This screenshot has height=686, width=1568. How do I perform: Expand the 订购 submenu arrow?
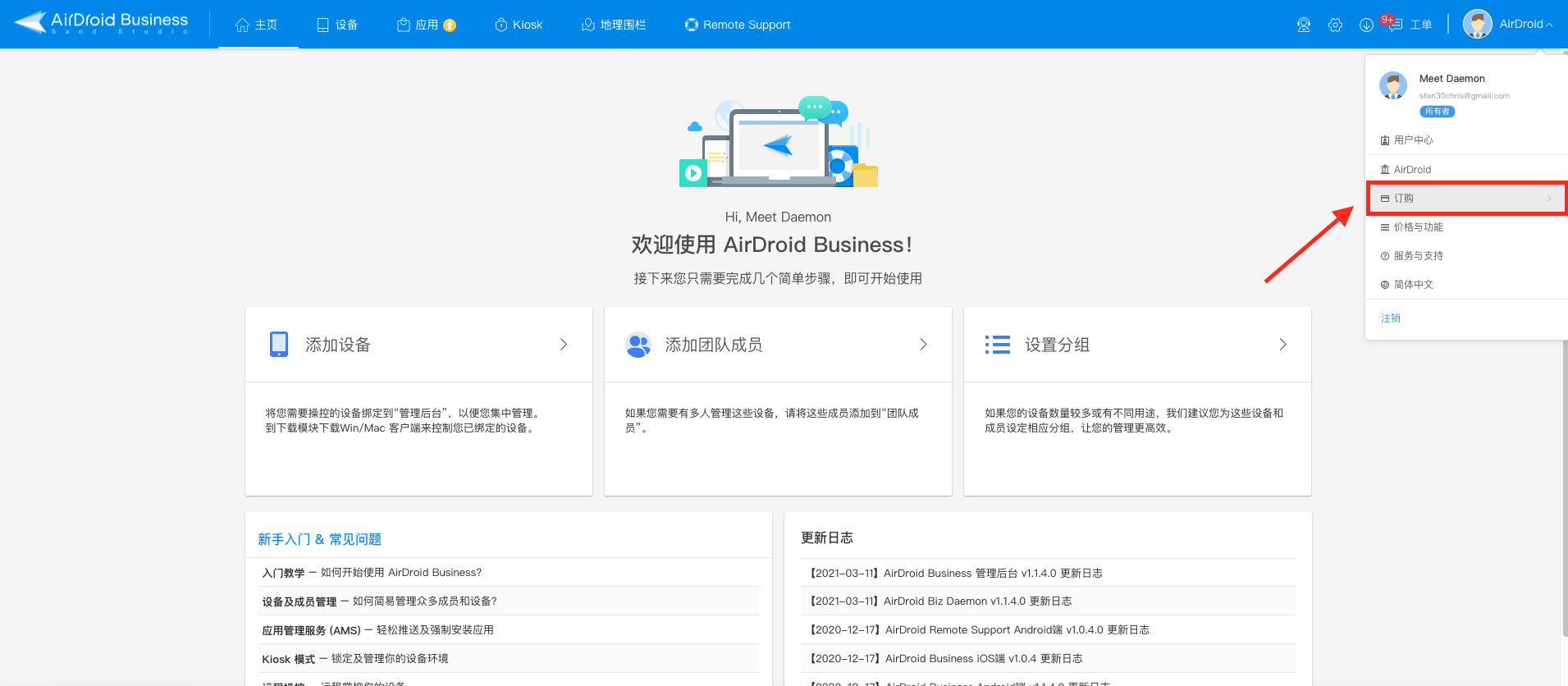click(1549, 199)
